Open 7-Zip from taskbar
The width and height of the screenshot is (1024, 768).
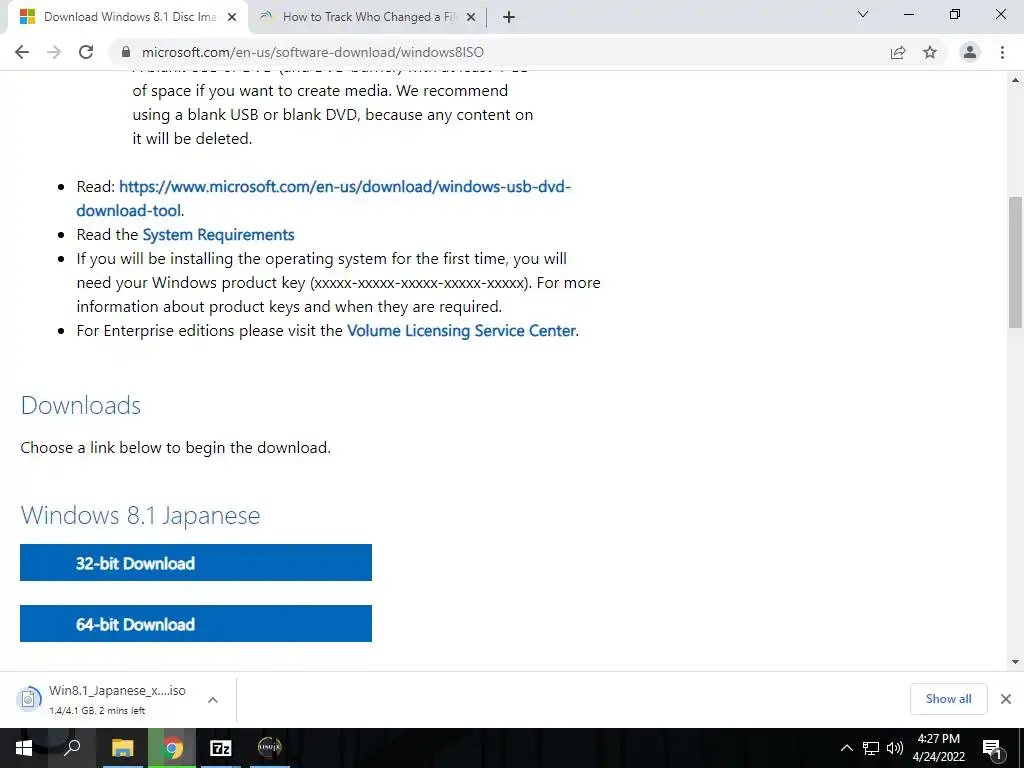(x=221, y=748)
